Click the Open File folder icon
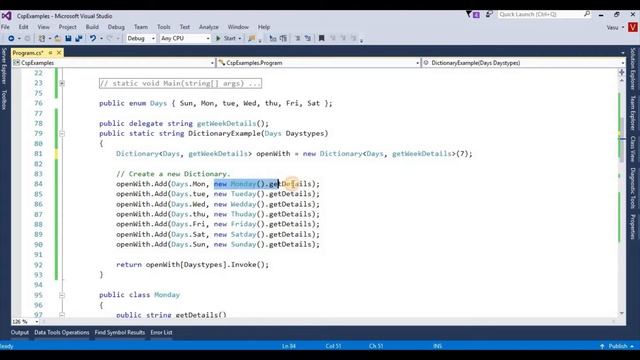Image resolution: width=640 pixels, height=360 pixels. [x=58, y=38]
